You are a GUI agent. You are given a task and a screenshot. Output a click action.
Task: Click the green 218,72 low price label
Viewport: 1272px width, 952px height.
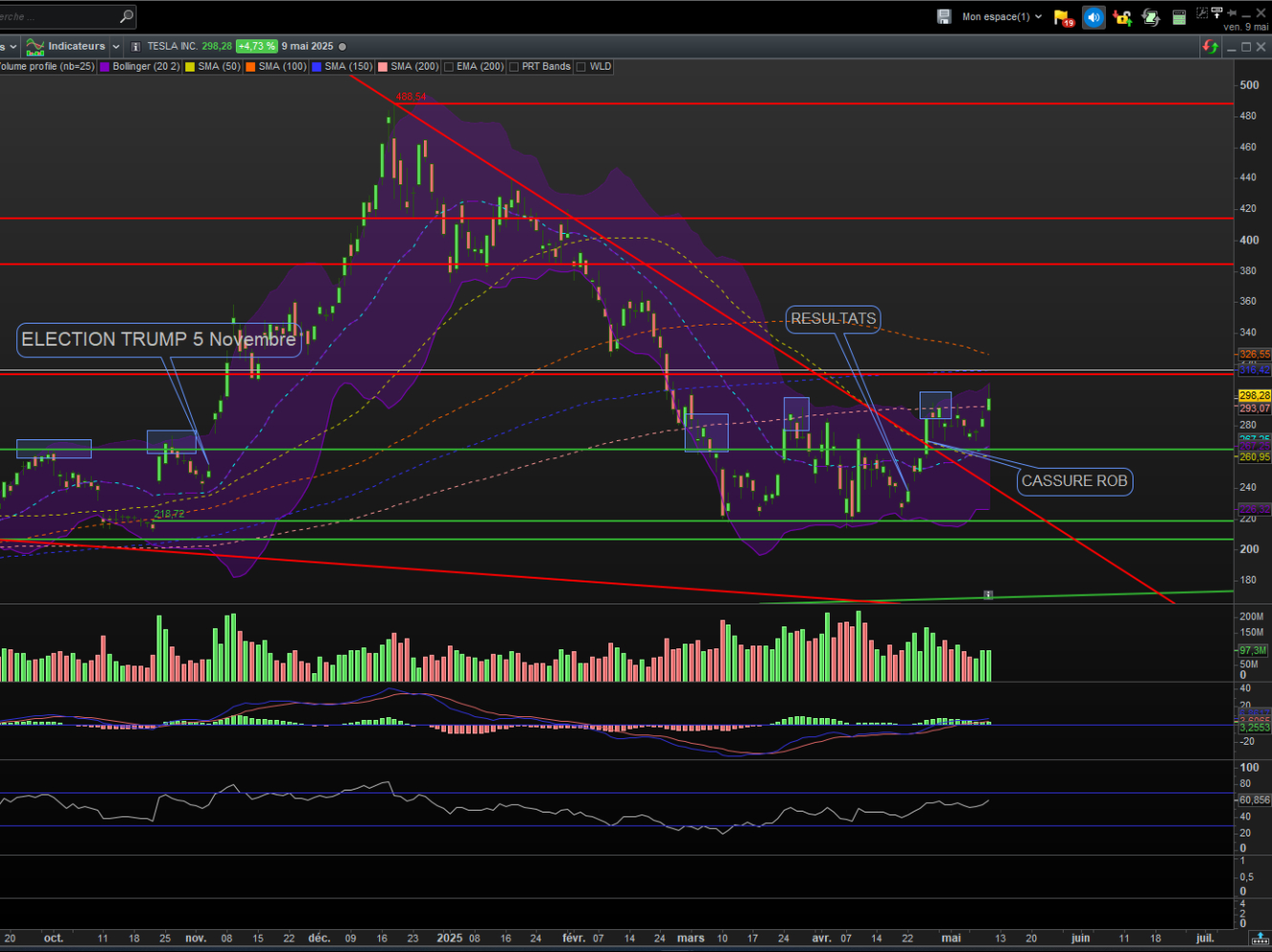(x=169, y=514)
